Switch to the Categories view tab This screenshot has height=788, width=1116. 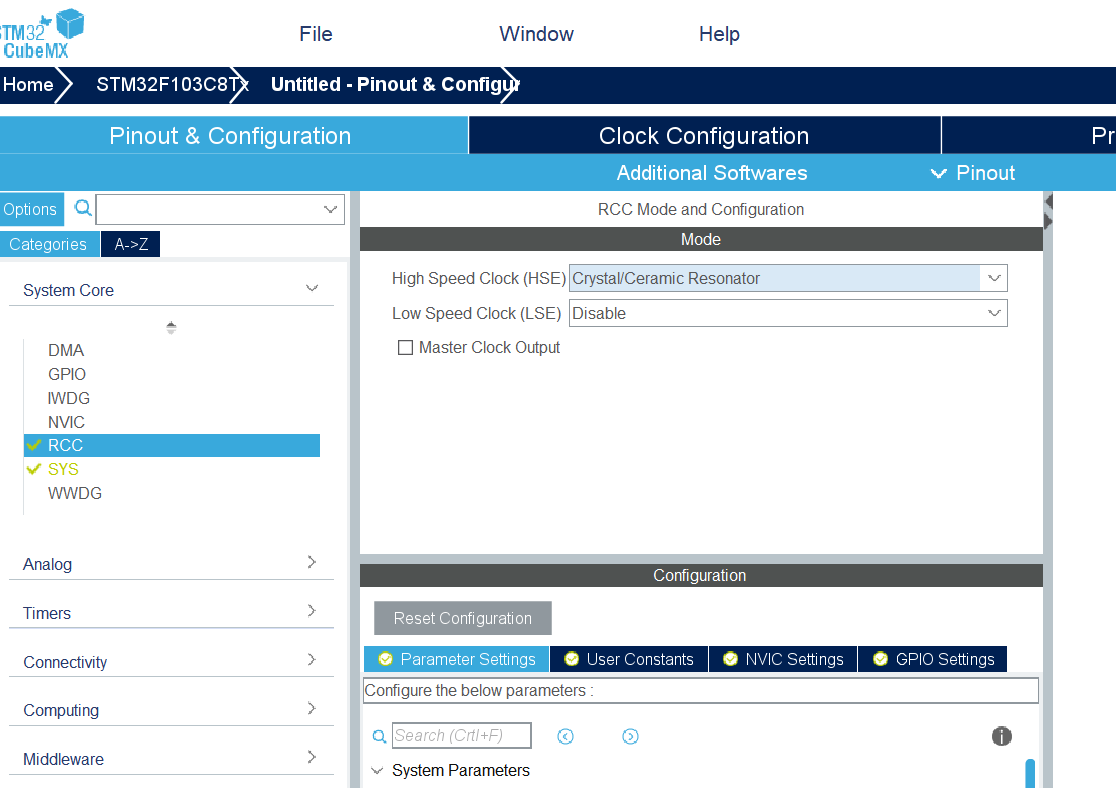click(x=48, y=244)
